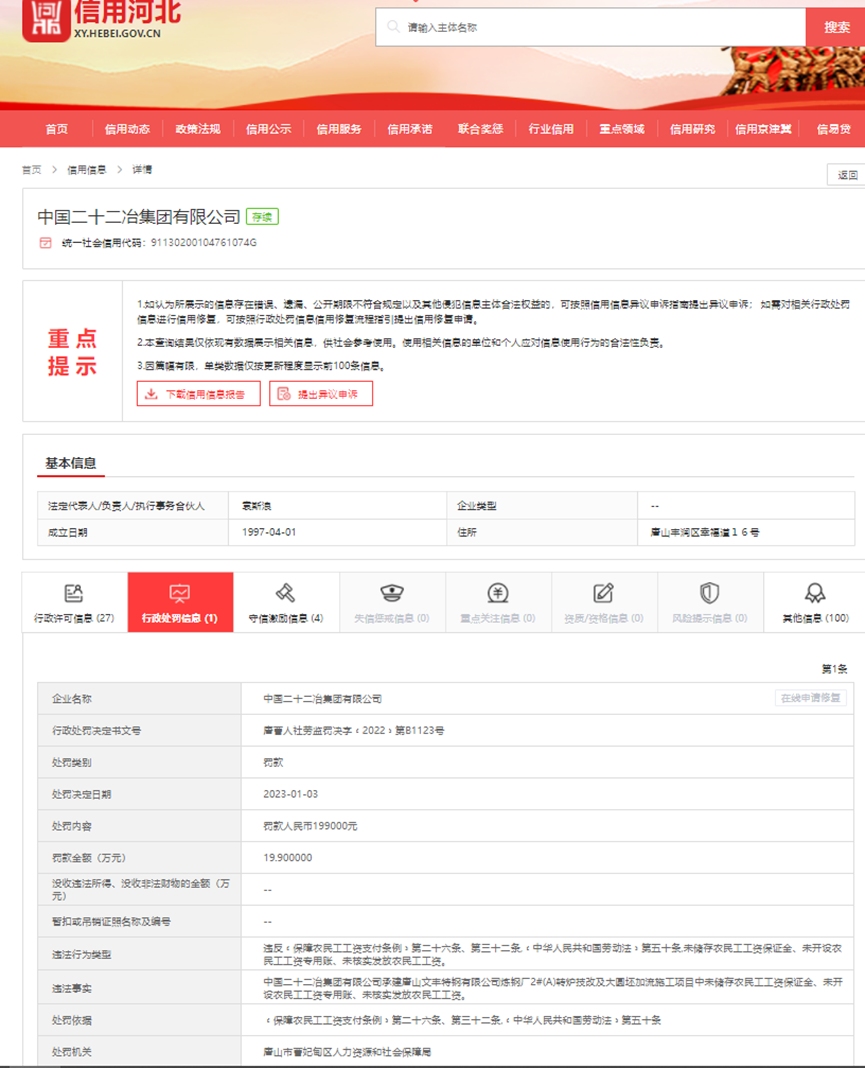Image resolution: width=865 pixels, height=1068 pixels.
Task: Click the 行政许可信息 tab icon
Action: click(x=74, y=593)
